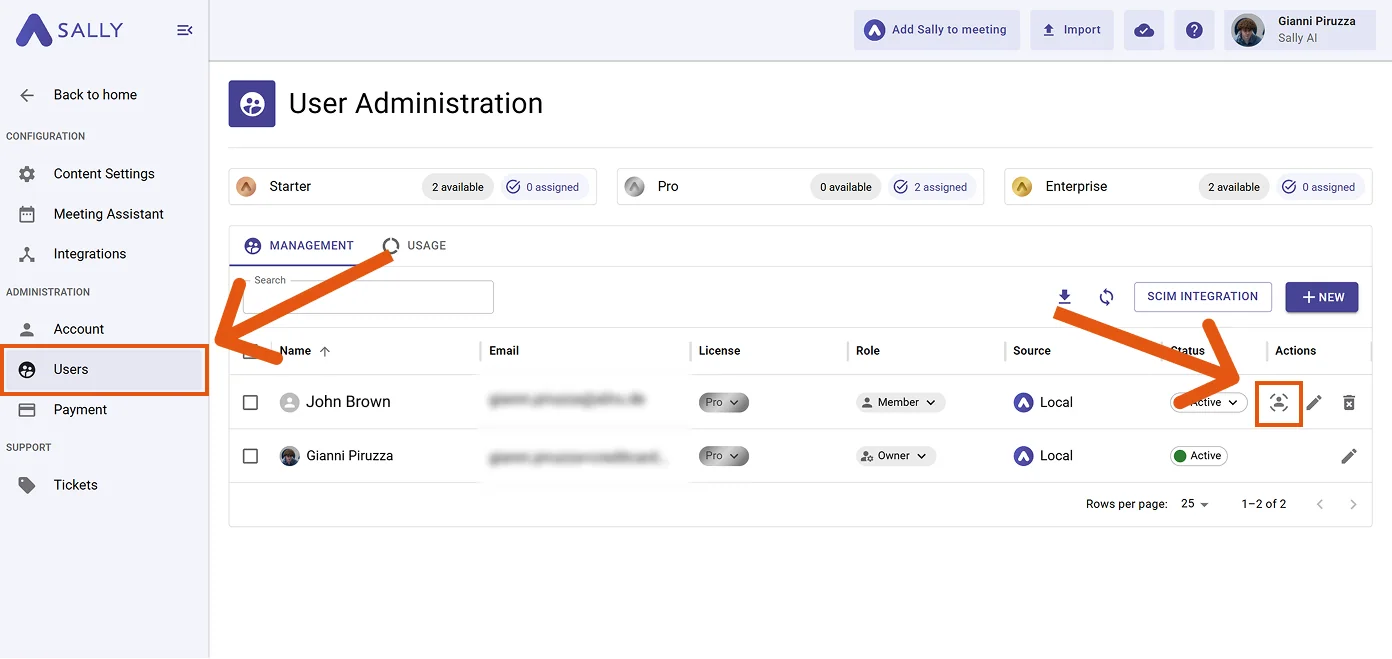
Task: Click the Sally logo
Action: coord(69,30)
